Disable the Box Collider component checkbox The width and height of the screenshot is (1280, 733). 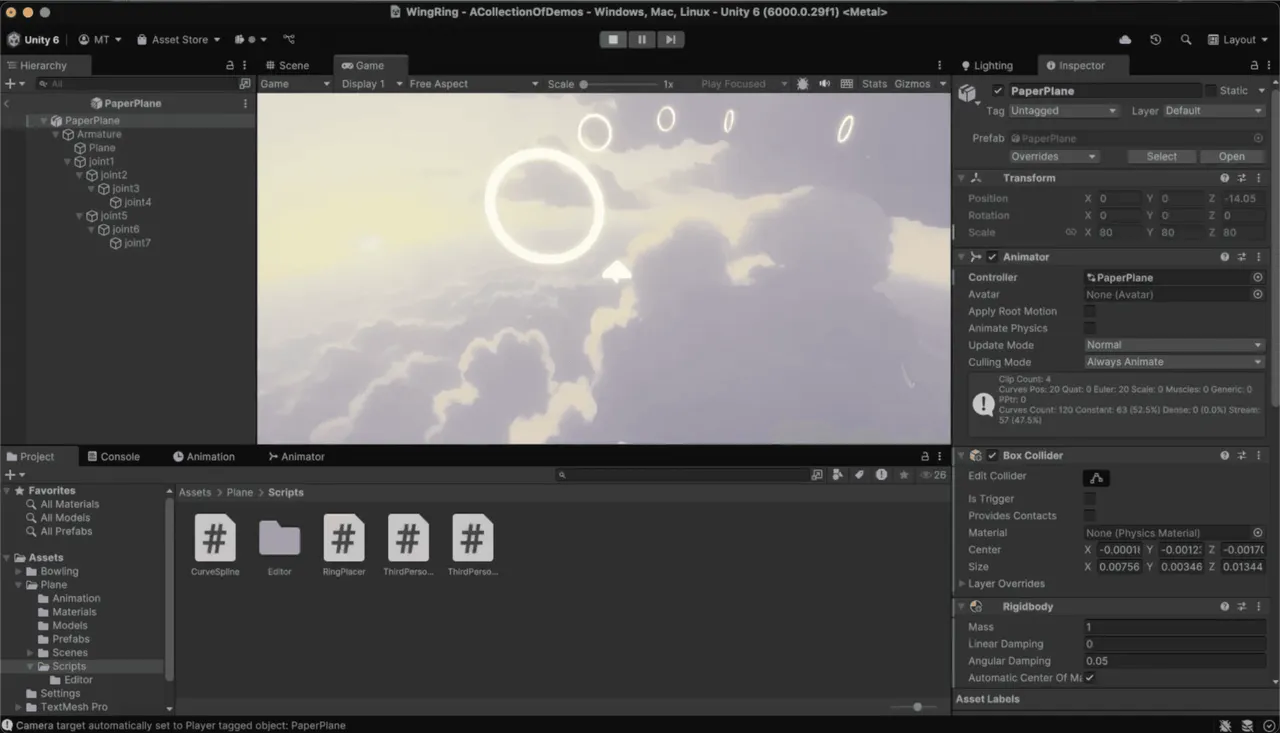[992, 455]
